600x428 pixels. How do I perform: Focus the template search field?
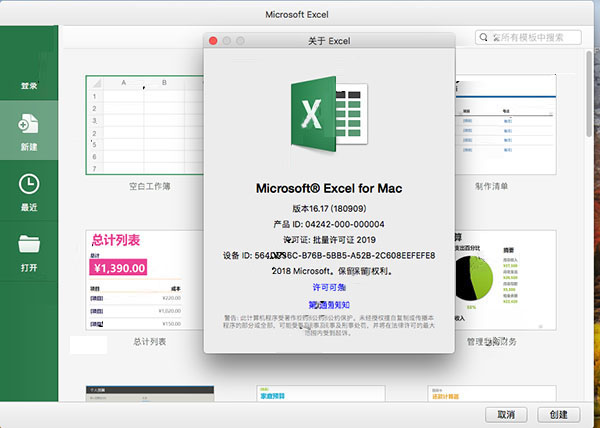[528, 37]
